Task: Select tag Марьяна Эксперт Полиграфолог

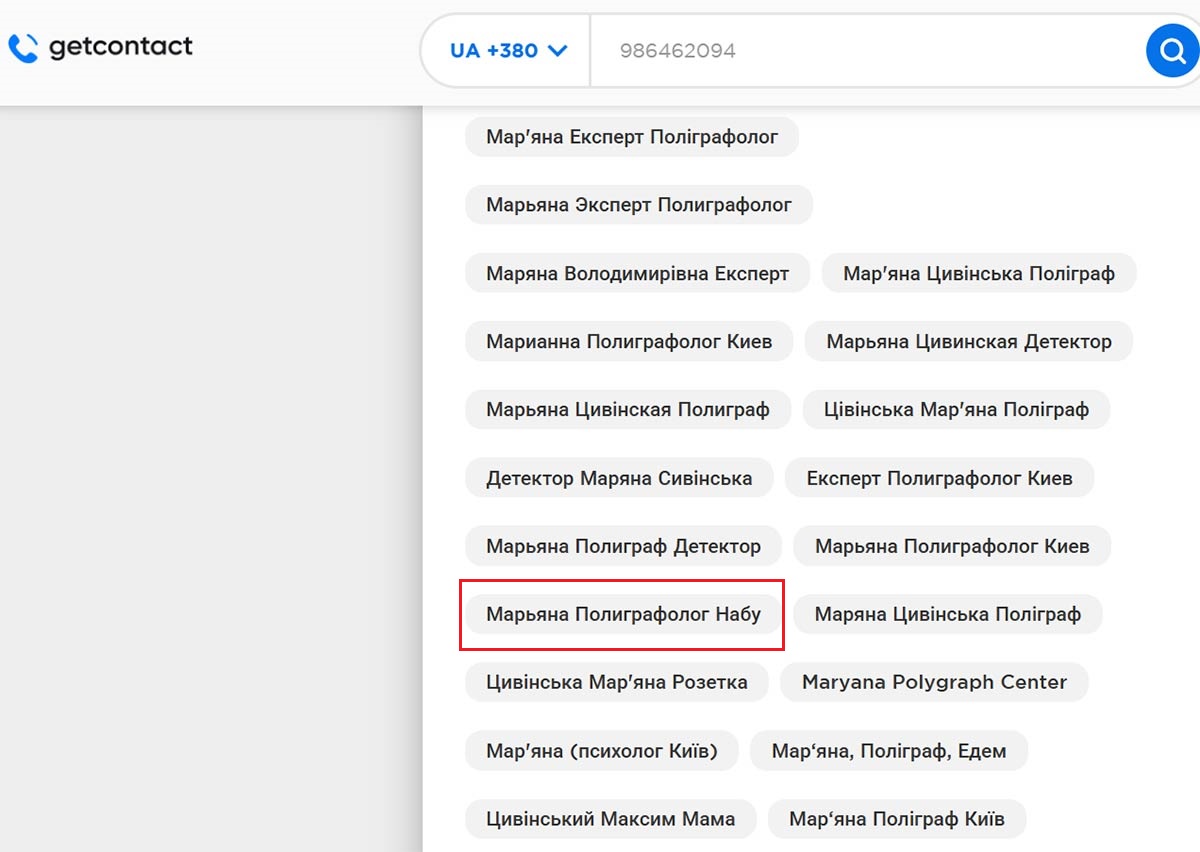Action: click(x=638, y=205)
